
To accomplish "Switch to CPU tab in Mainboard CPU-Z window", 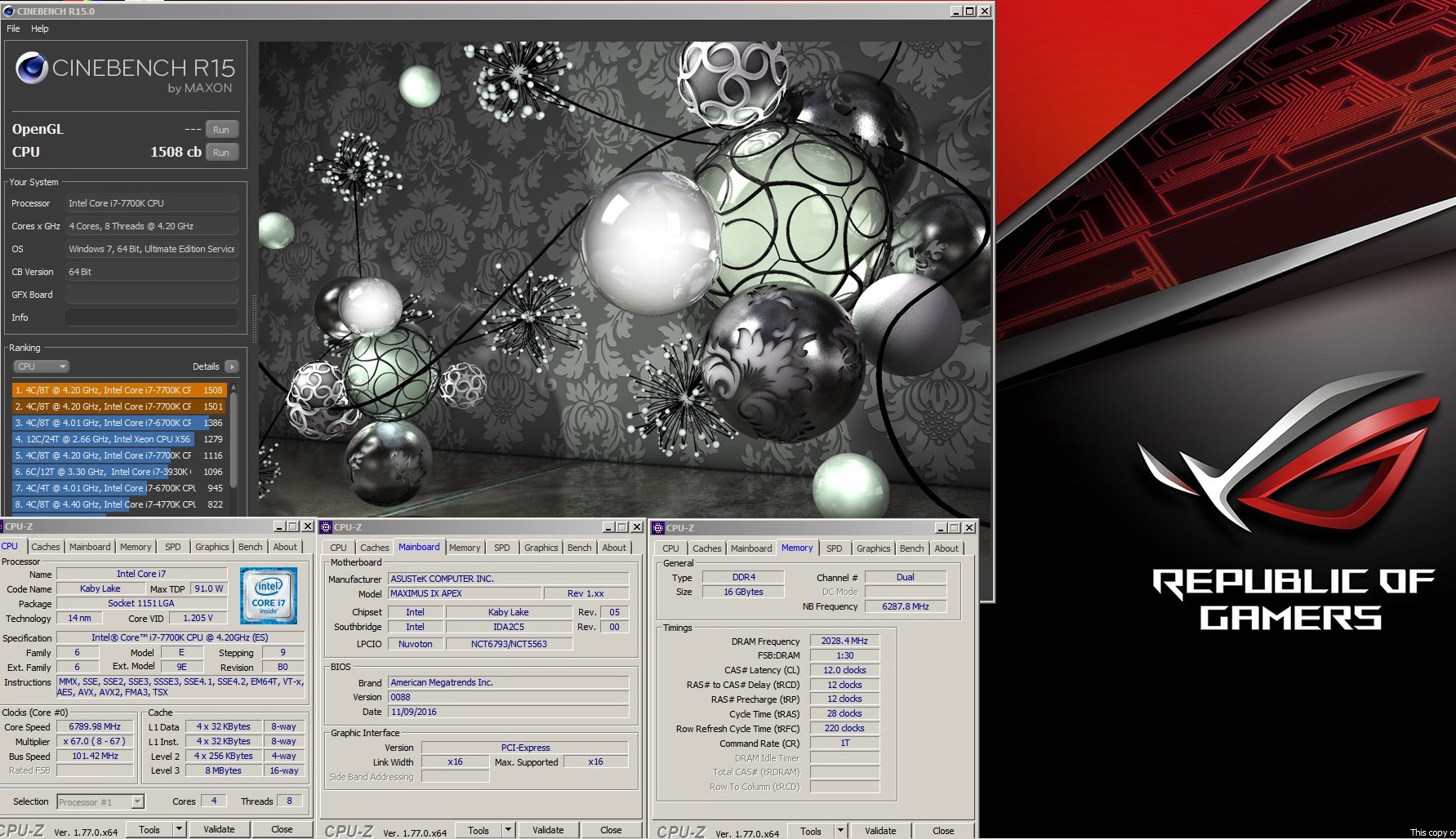I will (339, 548).
